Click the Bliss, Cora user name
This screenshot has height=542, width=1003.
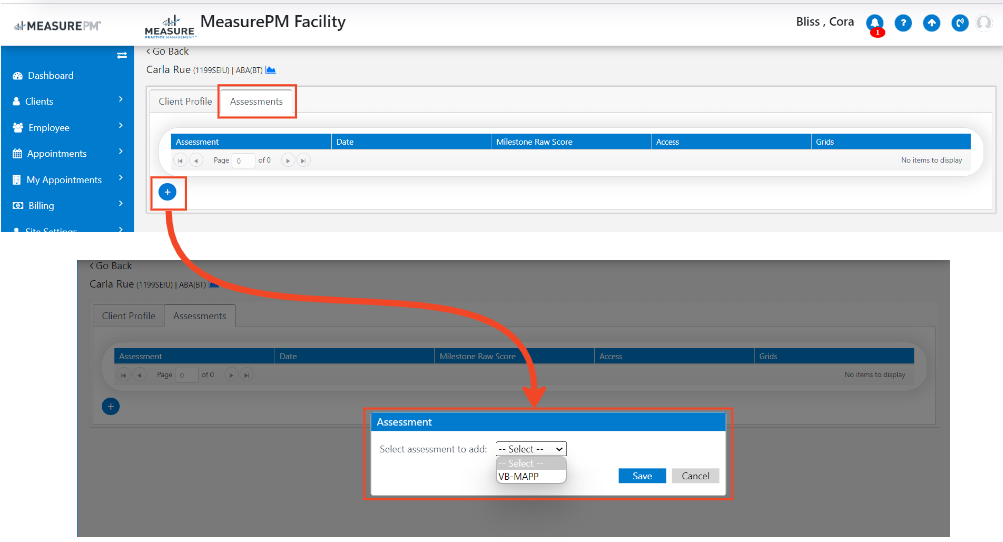pyautogui.click(x=825, y=22)
